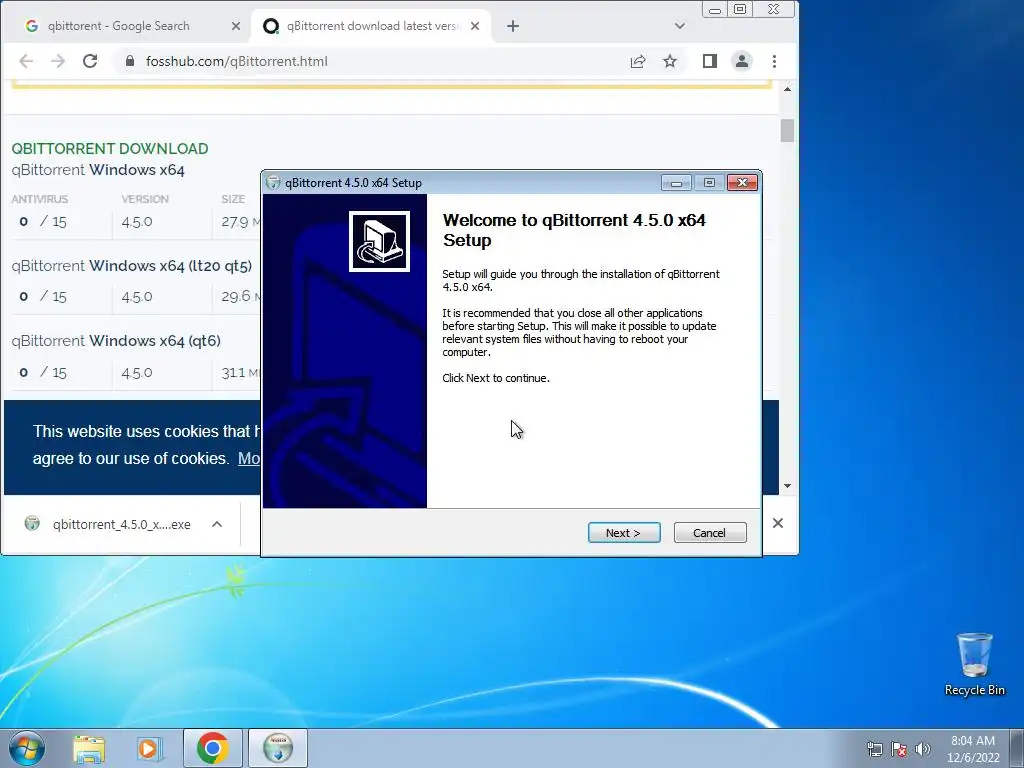Open Action Center flag icon

click(x=899, y=749)
